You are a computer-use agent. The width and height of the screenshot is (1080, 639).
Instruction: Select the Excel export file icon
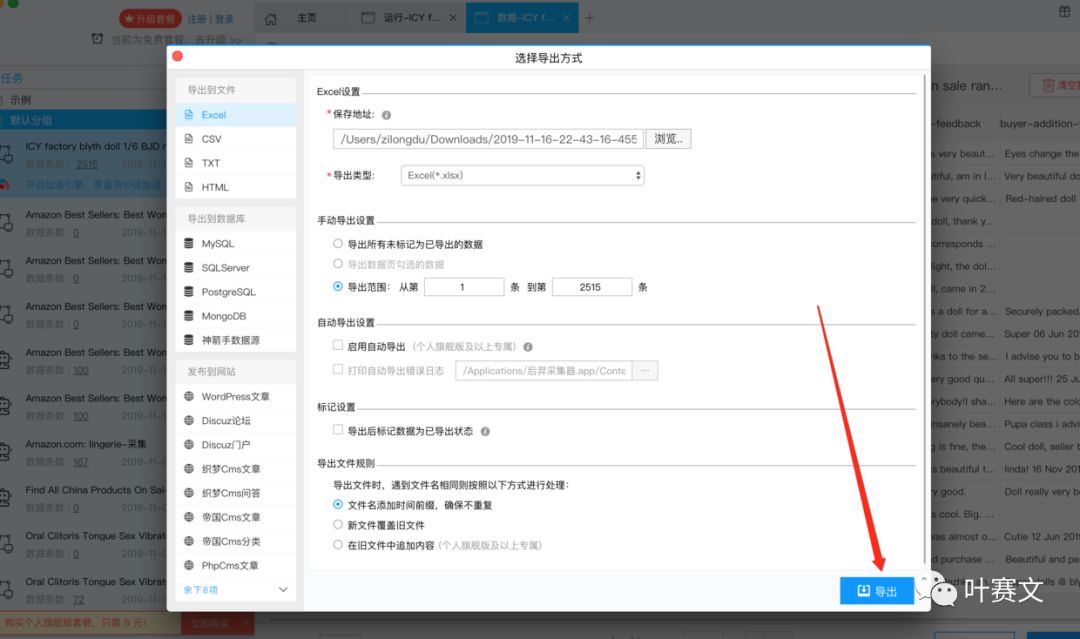189,115
